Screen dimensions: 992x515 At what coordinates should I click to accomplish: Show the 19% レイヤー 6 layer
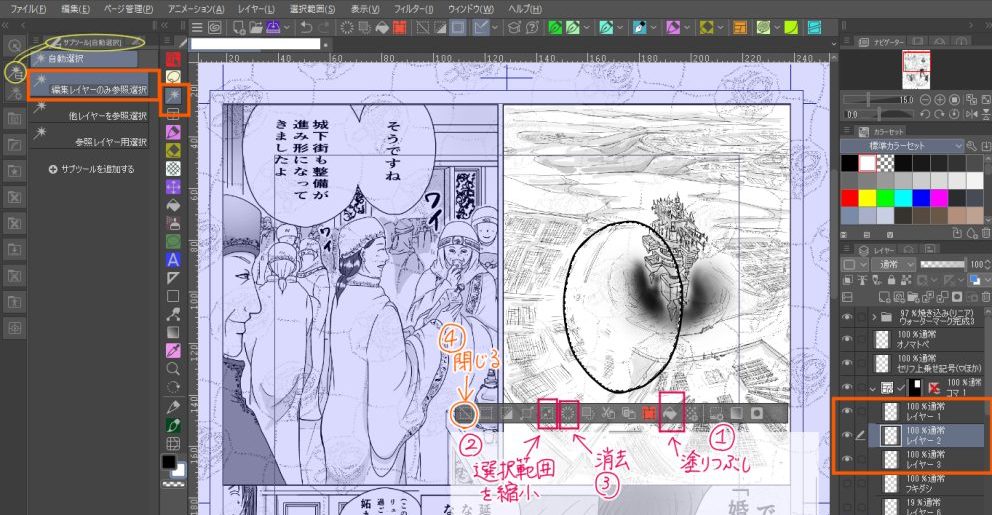(x=847, y=506)
